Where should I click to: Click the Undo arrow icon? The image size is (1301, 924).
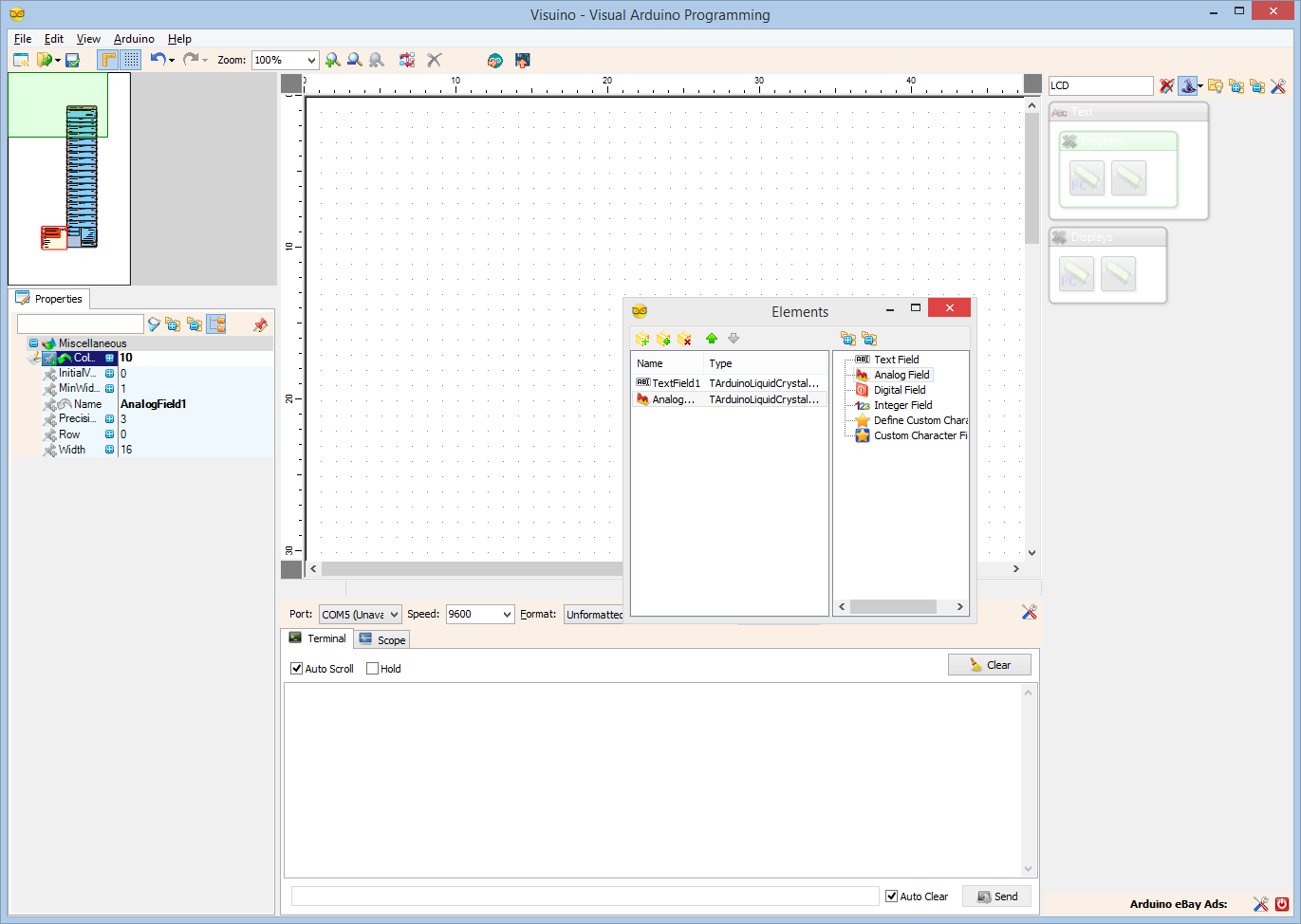point(158,59)
